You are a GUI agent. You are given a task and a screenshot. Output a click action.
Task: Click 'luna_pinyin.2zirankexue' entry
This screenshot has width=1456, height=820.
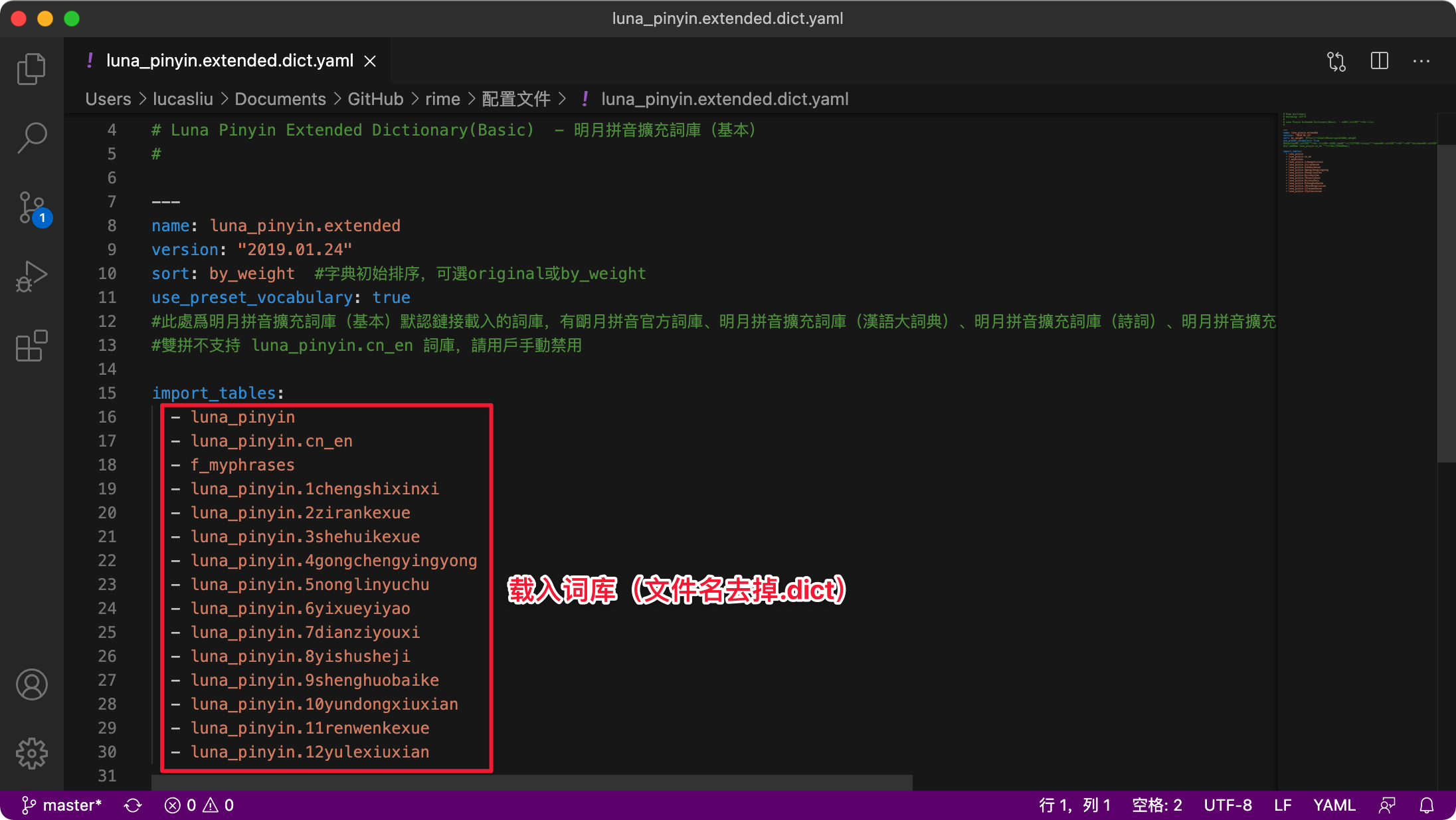click(x=300, y=512)
